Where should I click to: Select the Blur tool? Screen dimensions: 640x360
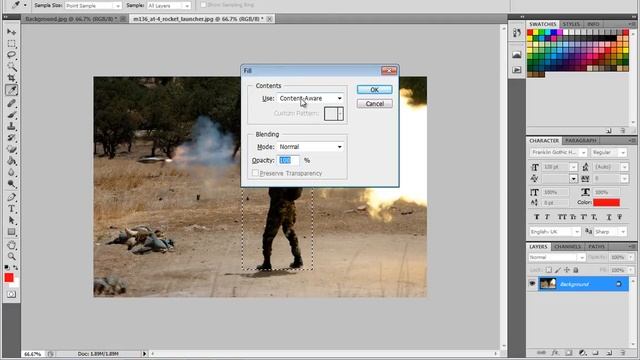click(11, 172)
